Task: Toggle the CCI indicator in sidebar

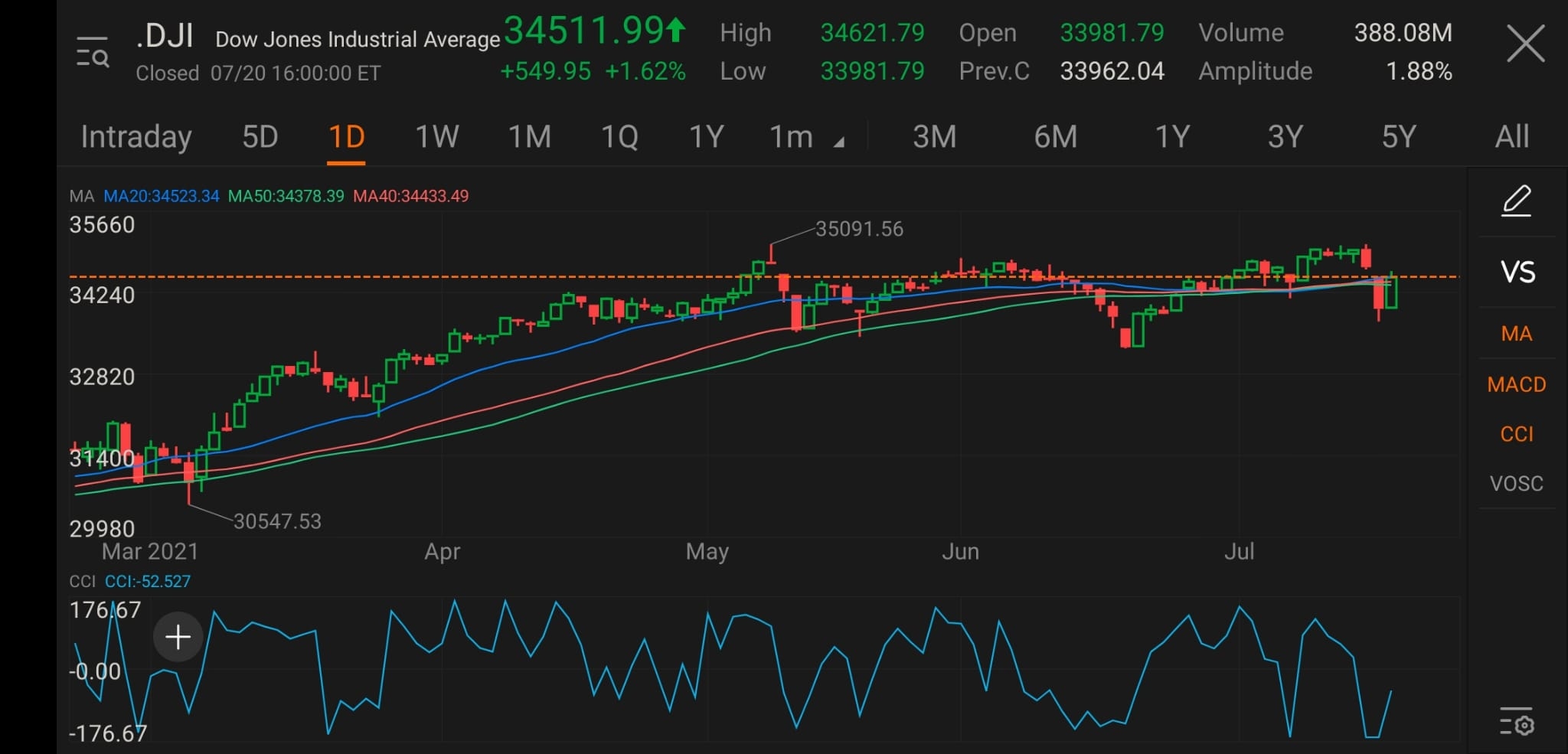Action: point(1516,434)
